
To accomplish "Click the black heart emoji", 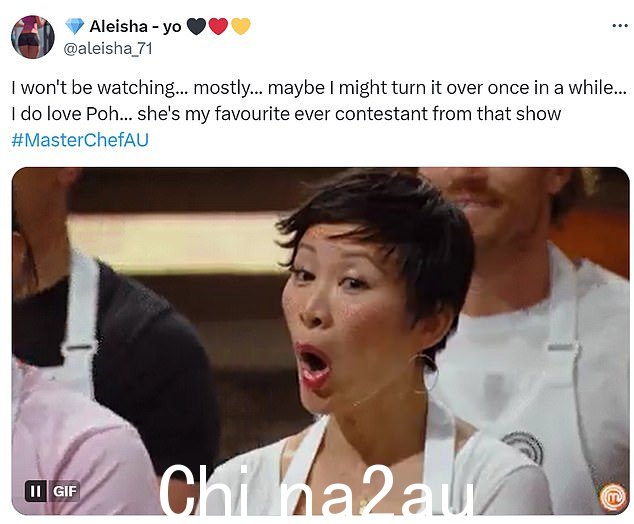I will pyautogui.click(x=196, y=26).
